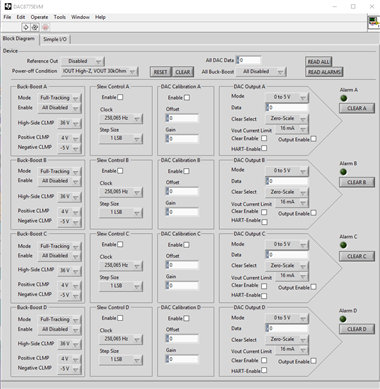The image size is (380, 389).
Task: Select the Block Diagram tab
Action: pos(19,39)
